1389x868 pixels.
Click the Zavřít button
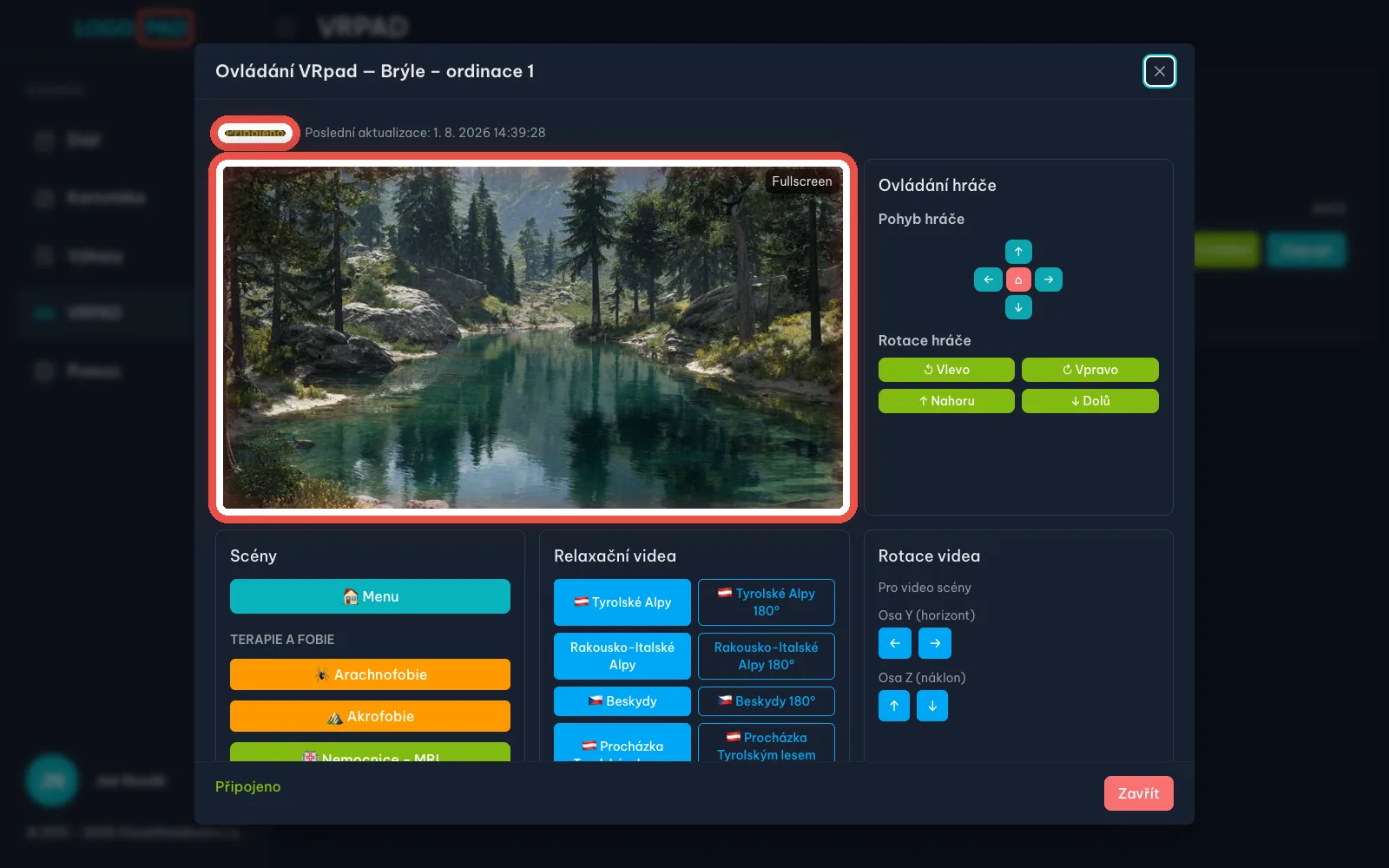point(1139,793)
